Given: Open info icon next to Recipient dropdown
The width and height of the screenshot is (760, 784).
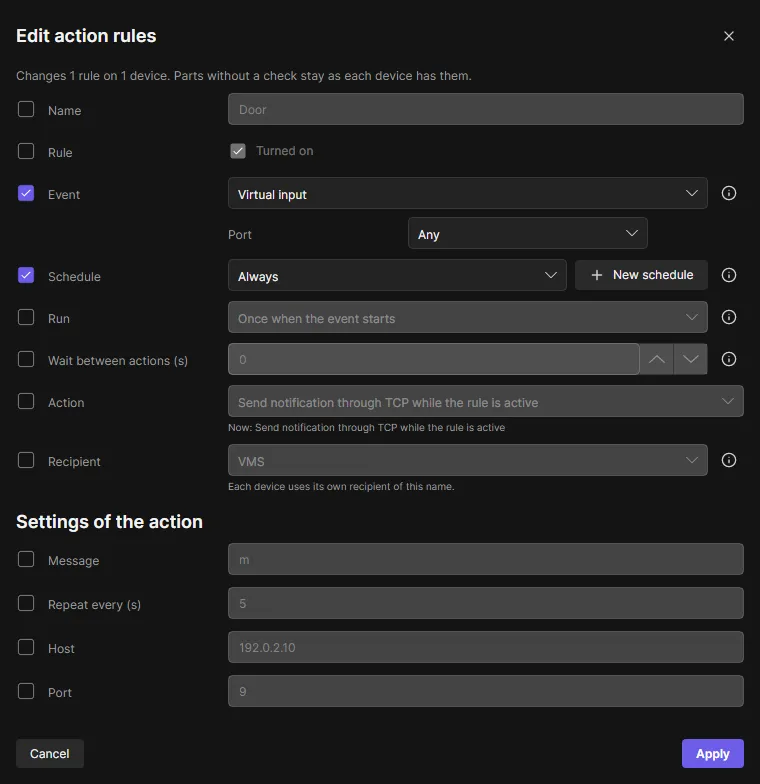Looking at the screenshot, I should 728,460.
